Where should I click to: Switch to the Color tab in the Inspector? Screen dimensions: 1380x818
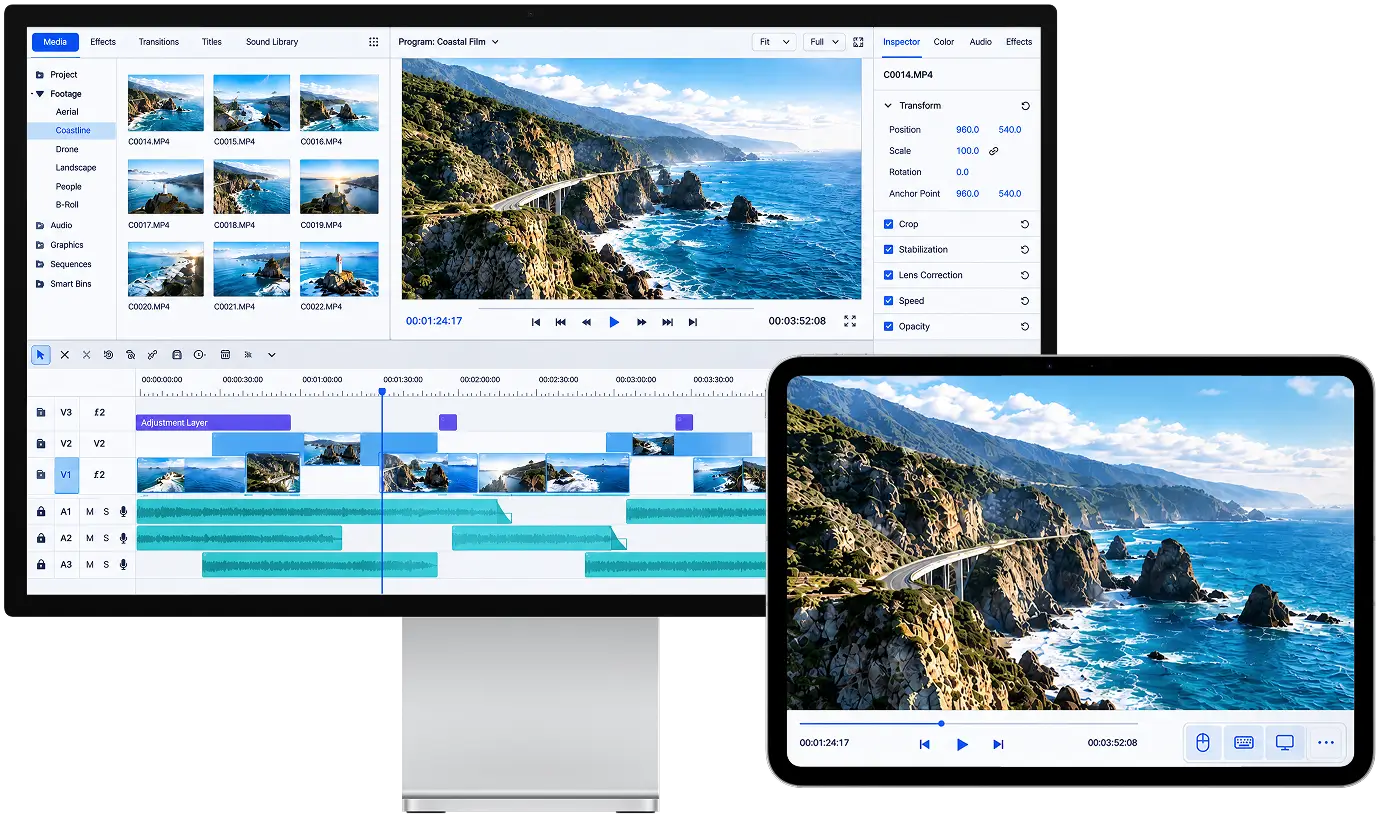pyautogui.click(x=944, y=42)
